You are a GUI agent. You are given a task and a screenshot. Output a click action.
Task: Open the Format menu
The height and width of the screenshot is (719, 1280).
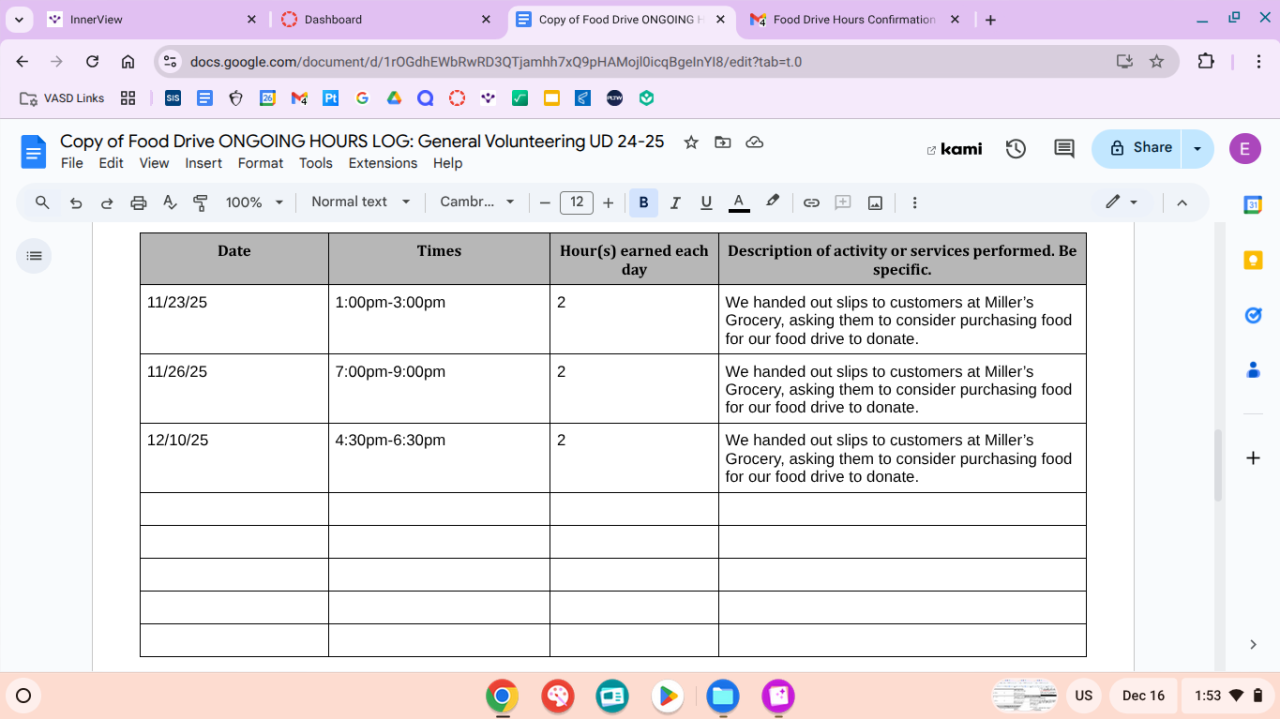[x=260, y=163]
